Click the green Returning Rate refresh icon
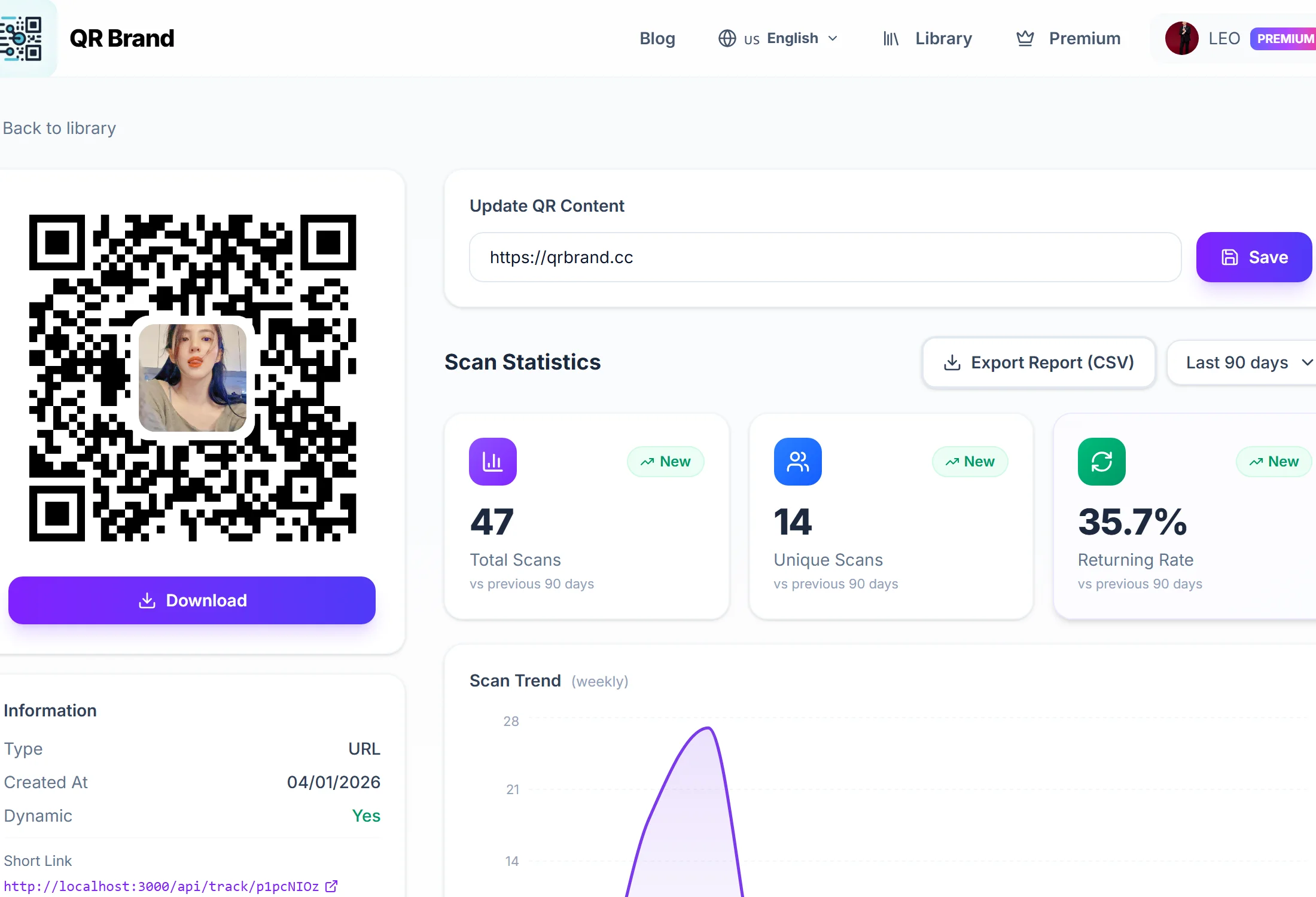The height and width of the screenshot is (897, 1316). (x=1101, y=462)
